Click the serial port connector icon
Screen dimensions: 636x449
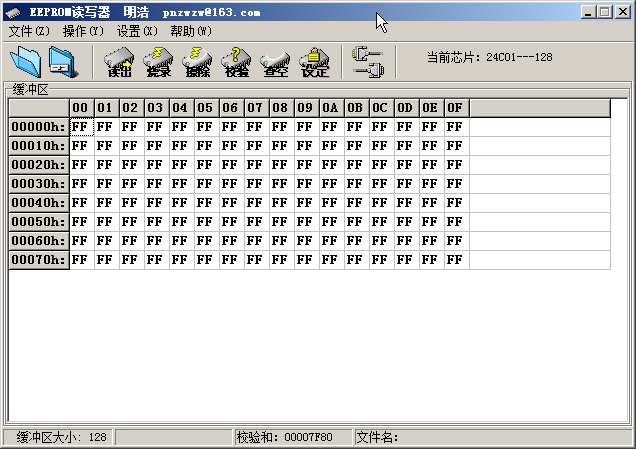(368, 62)
